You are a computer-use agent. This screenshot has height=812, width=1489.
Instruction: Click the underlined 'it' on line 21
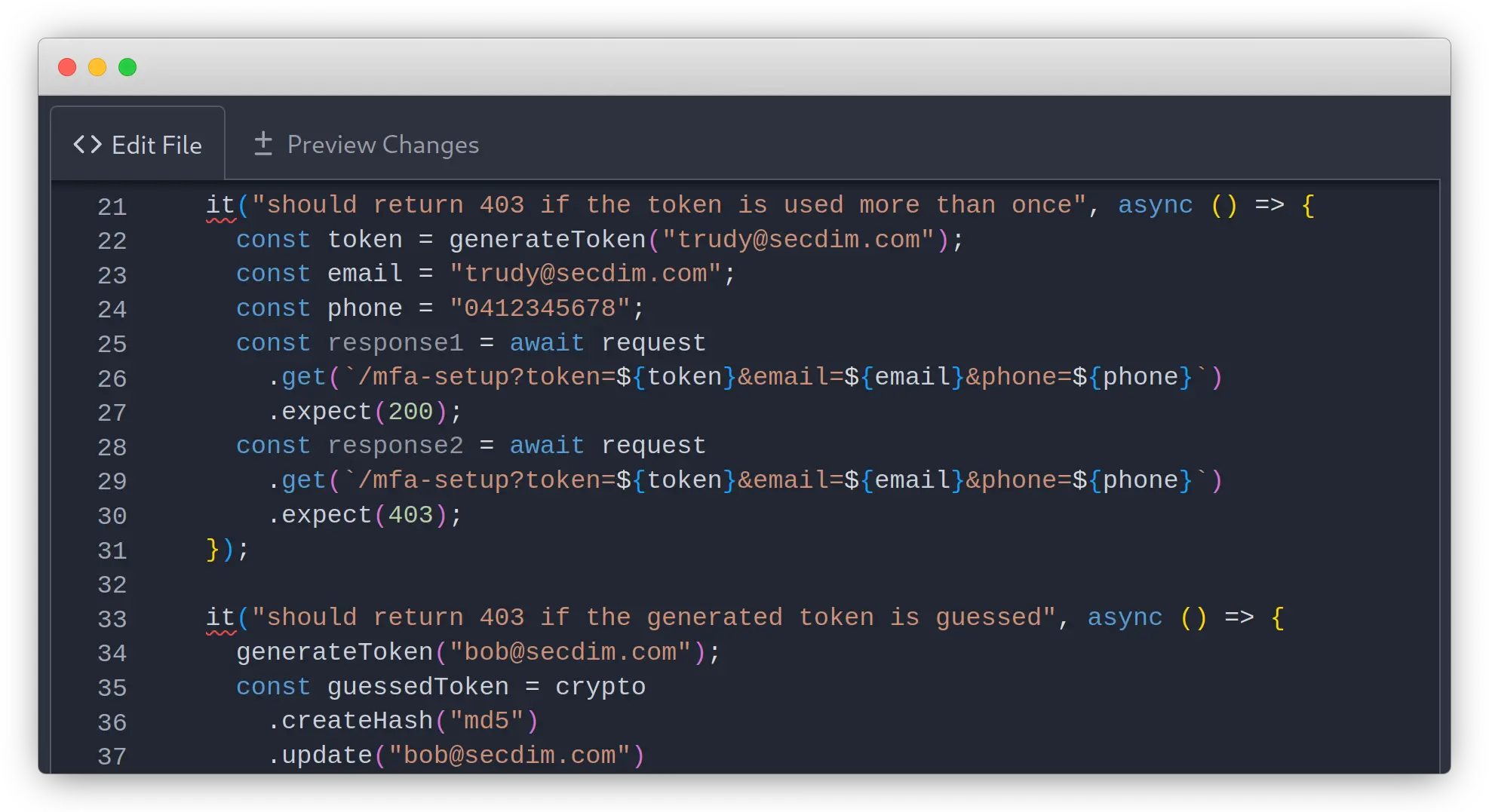click(220, 205)
